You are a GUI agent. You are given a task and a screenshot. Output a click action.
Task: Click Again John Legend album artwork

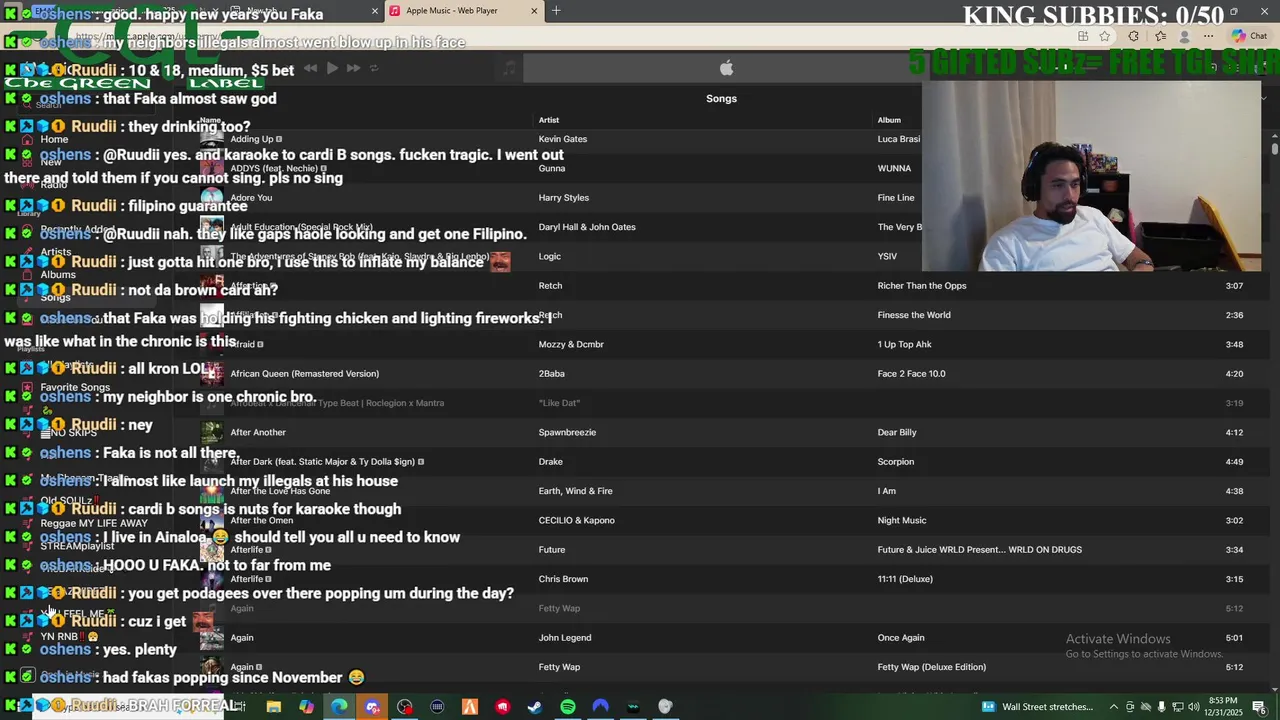click(211, 638)
